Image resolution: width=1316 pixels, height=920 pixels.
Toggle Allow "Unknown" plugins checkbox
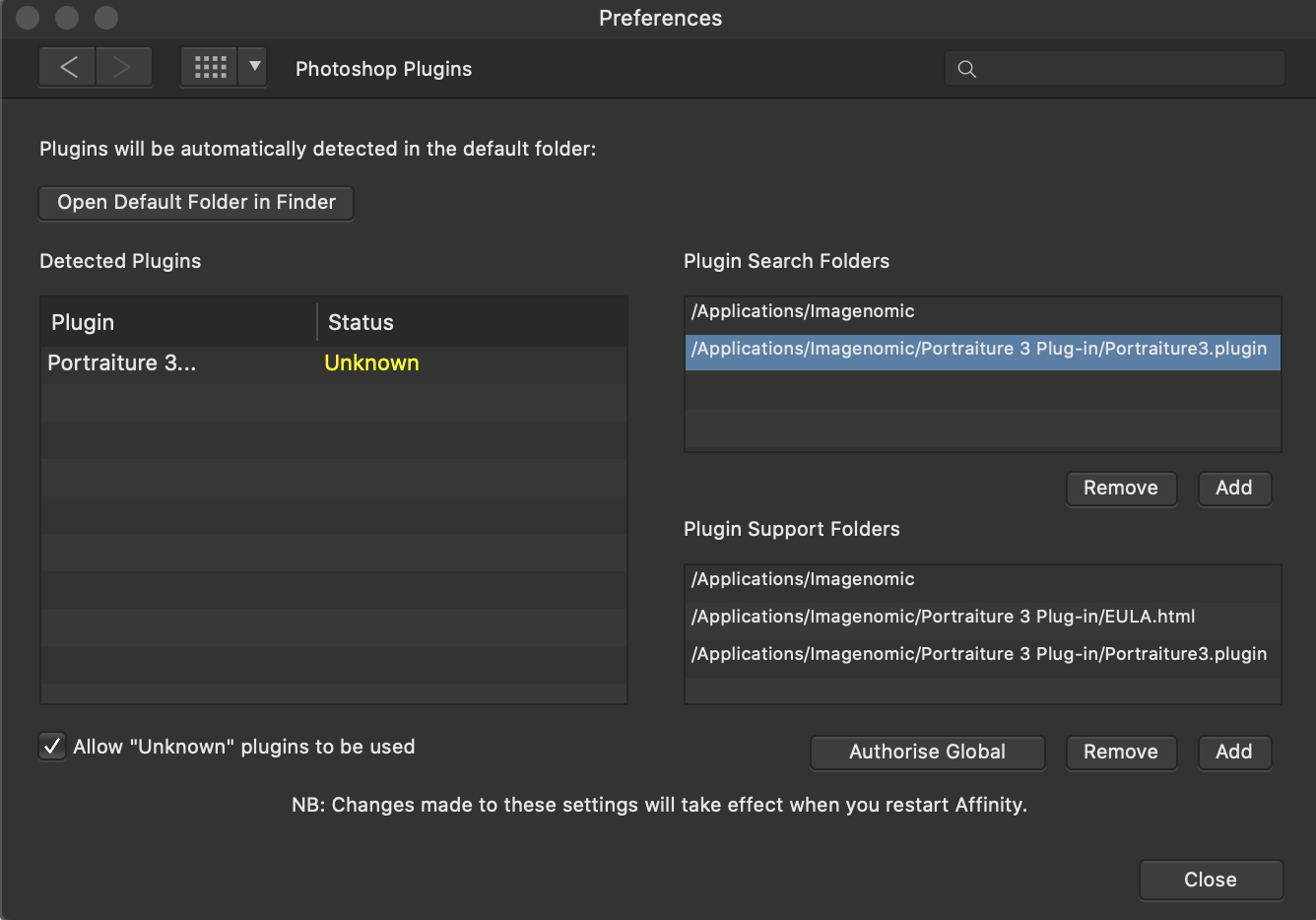(52, 747)
